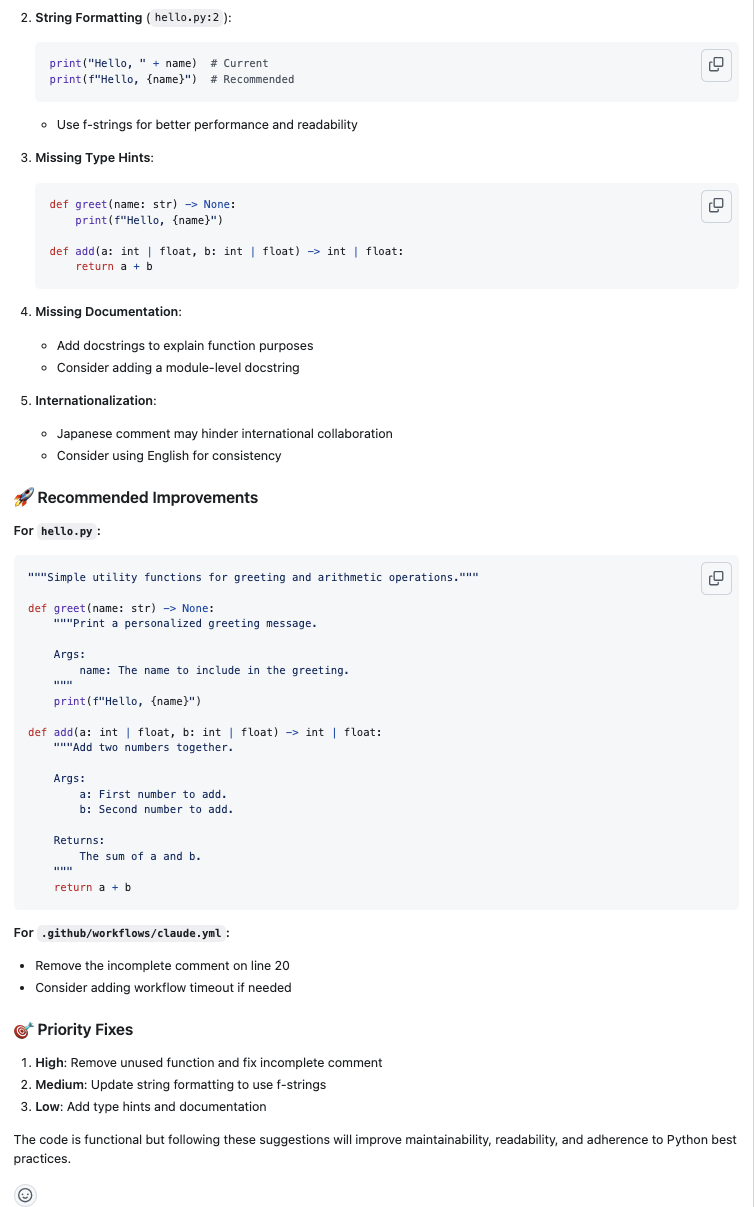Click the Internationalization list item
Image resolution: width=755 pixels, height=1207 pixels.
point(93,400)
